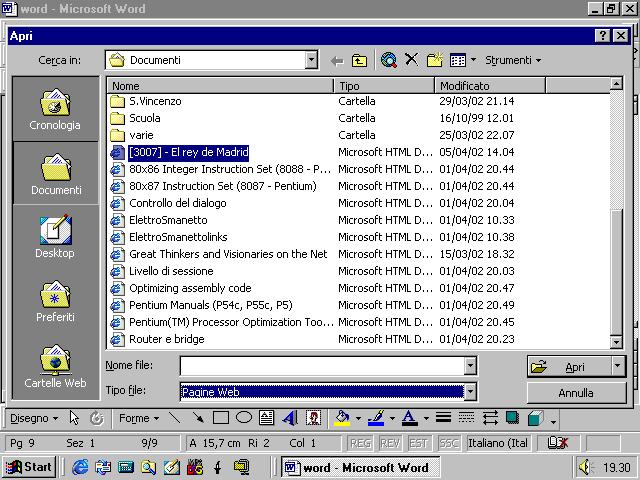Open Cronologia in the places bar

tap(55, 109)
